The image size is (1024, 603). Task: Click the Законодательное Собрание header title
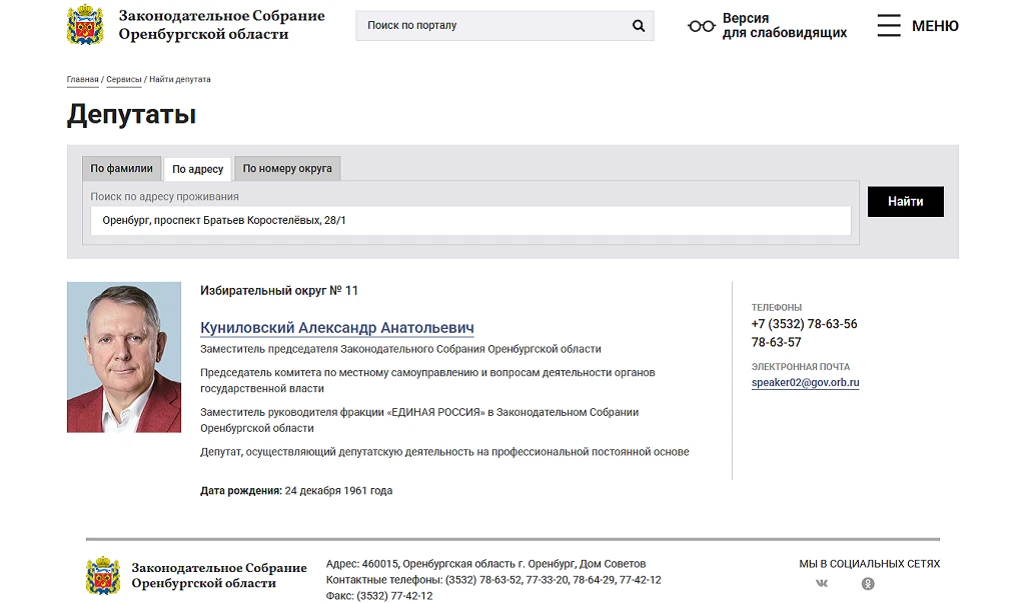[221, 25]
